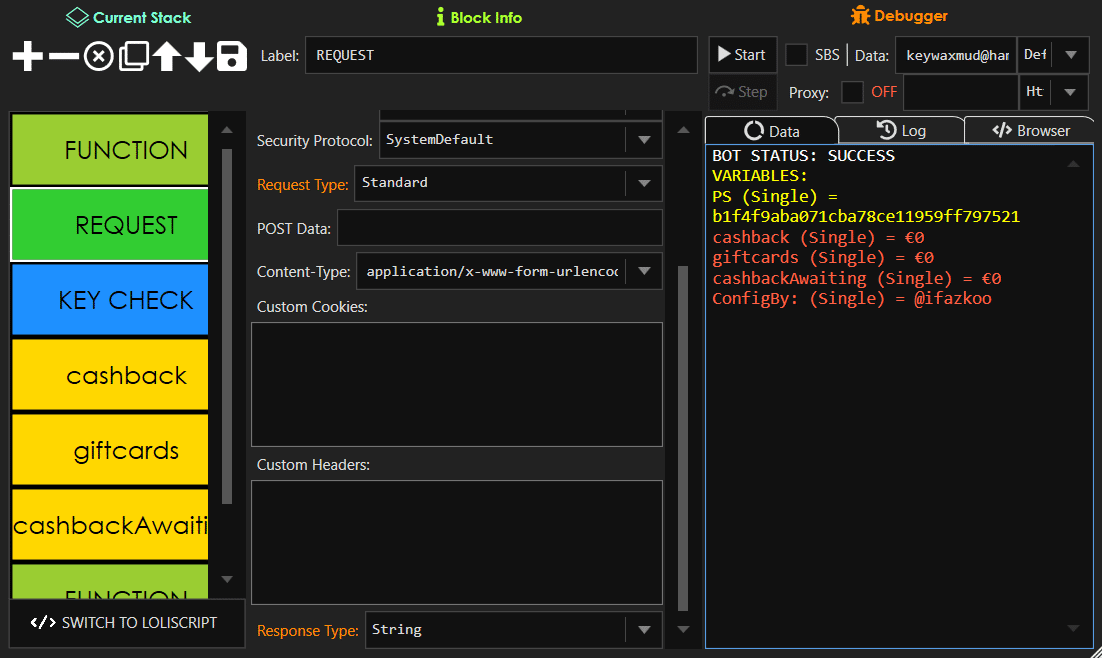Viewport: 1102px width, 658px height.
Task: Click the minus icon to remove block
Action: pos(63,57)
